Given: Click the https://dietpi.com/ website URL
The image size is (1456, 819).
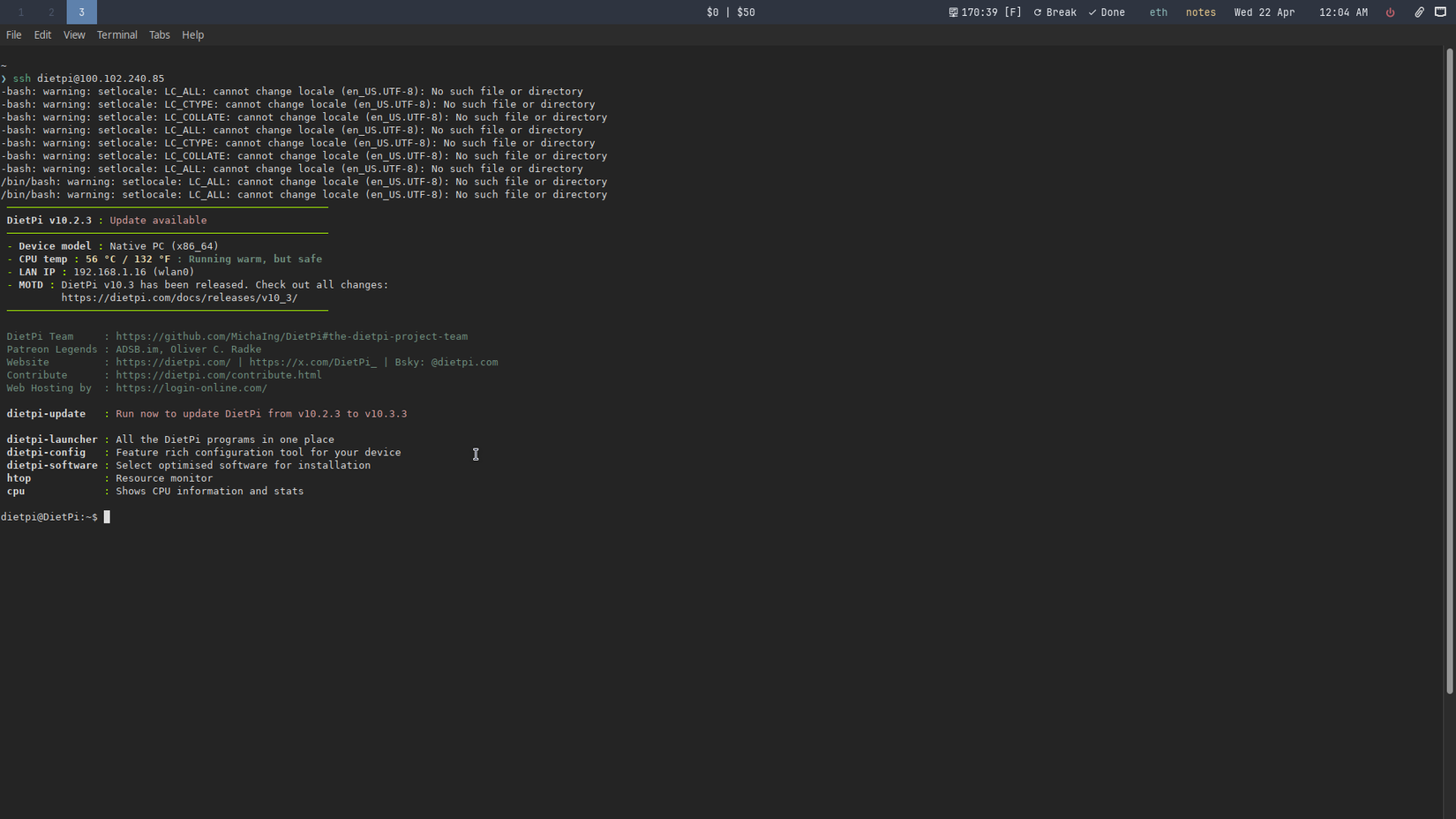Looking at the screenshot, I should point(173,363).
